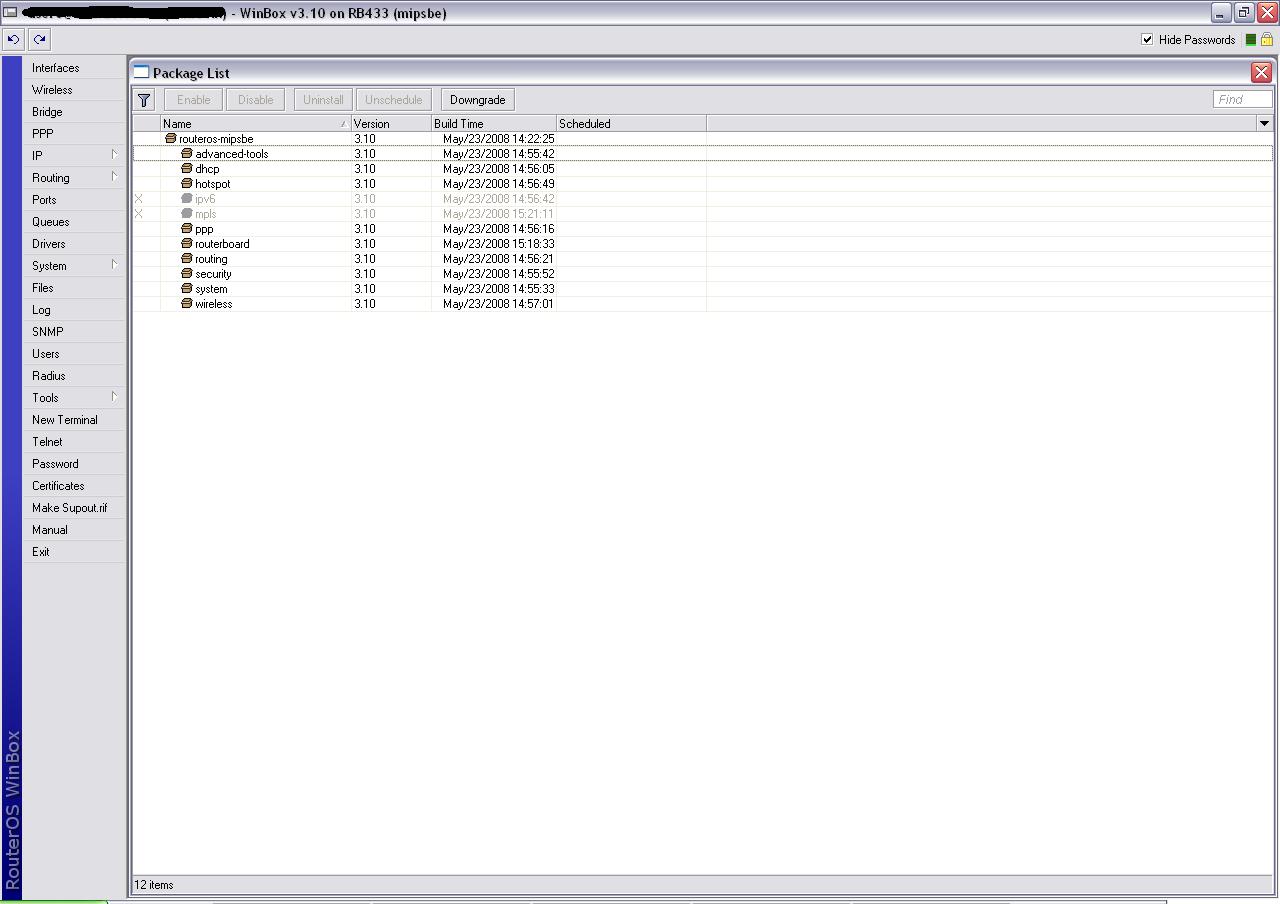Click the WinBox title bar system icon
Image resolution: width=1280 pixels, height=904 pixels.
(10, 13)
